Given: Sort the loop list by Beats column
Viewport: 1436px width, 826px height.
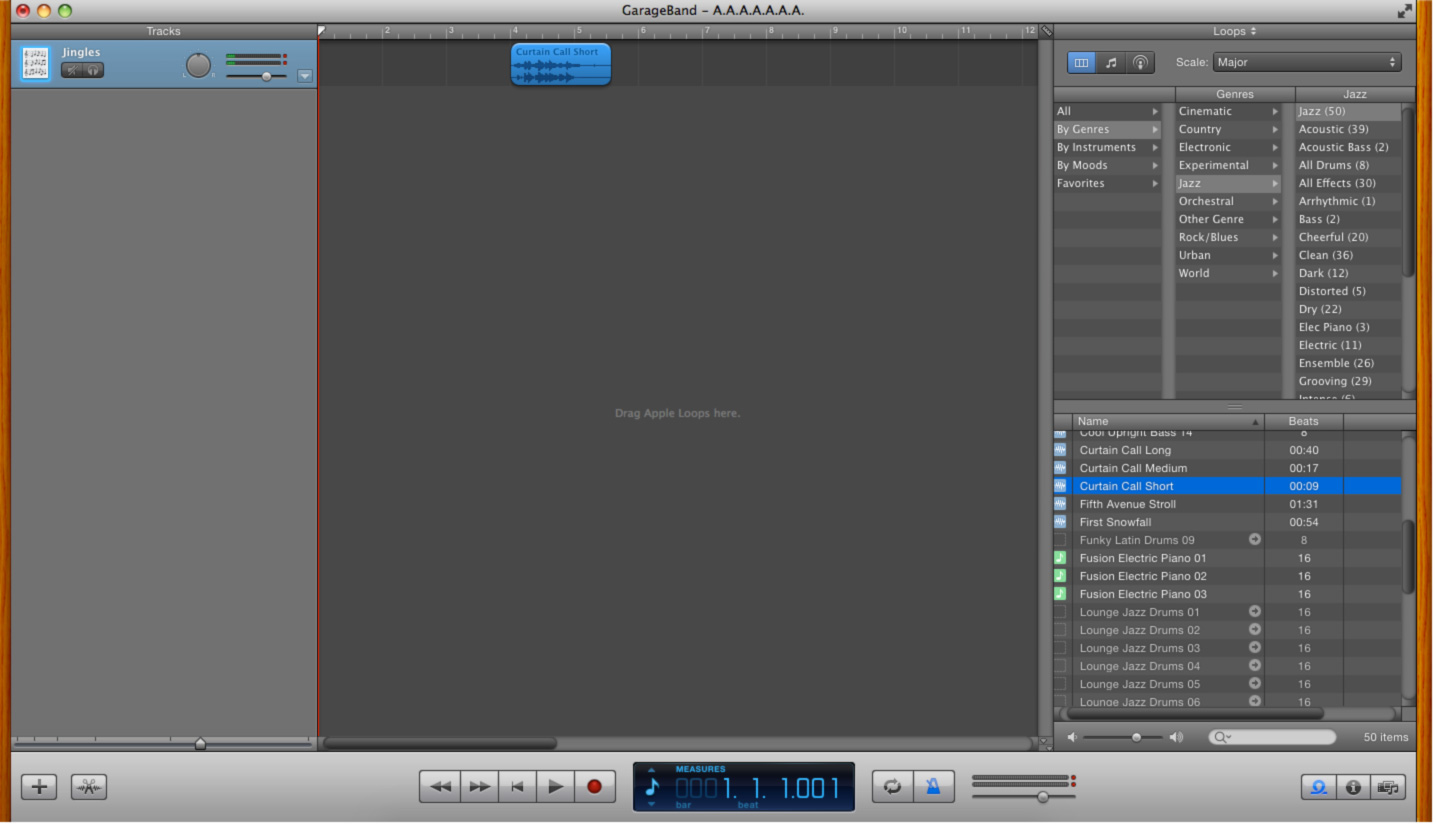Looking at the screenshot, I should click(x=1303, y=421).
